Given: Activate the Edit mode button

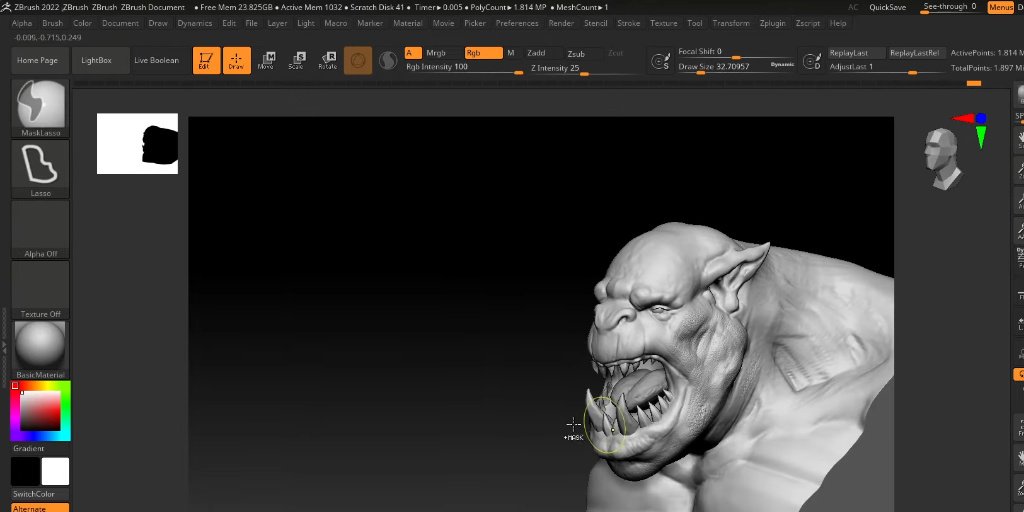Looking at the screenshot, I should [206, 60].
